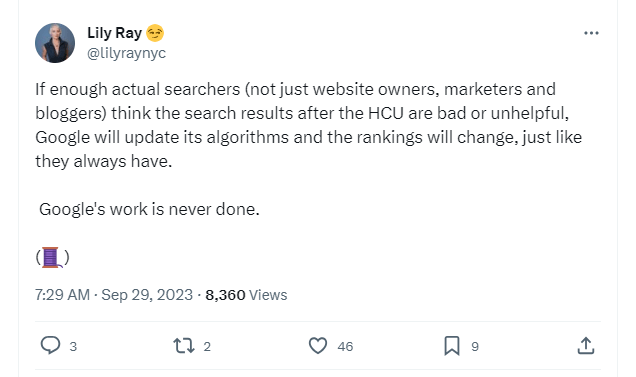Click the 7:29 AM Sep 29, 2023 timestamp
The height and width of the screenshot is (377, 636).
point(114,295)
